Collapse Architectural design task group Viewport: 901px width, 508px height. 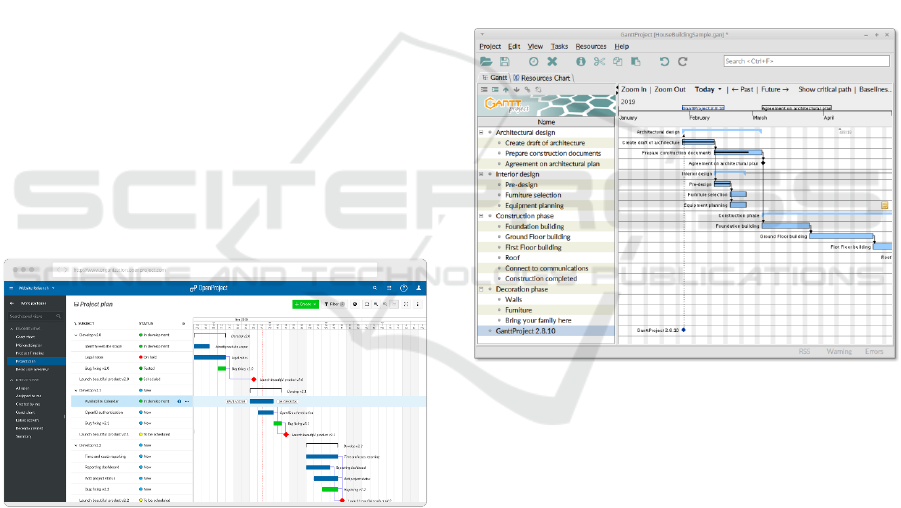click(x=482, y=132)
